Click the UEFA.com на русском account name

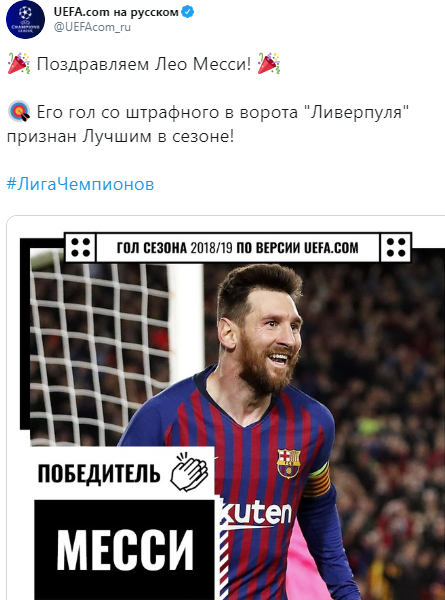click(116, 12)
